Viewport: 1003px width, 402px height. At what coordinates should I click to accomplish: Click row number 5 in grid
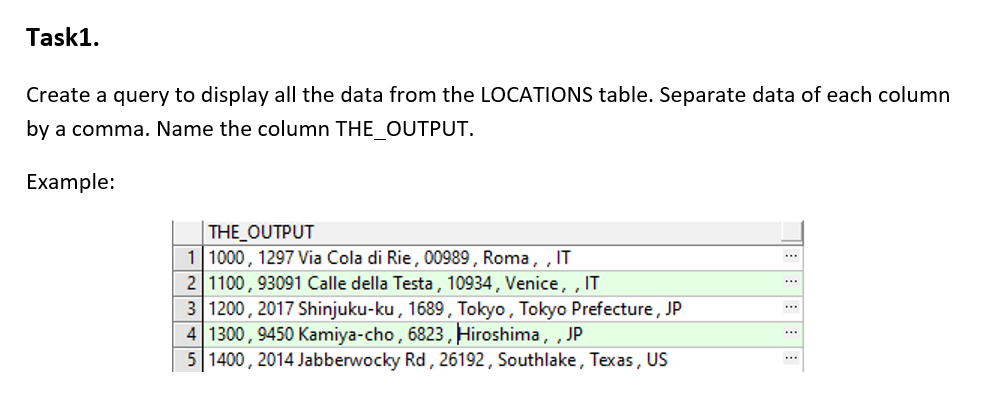[188, 360]
